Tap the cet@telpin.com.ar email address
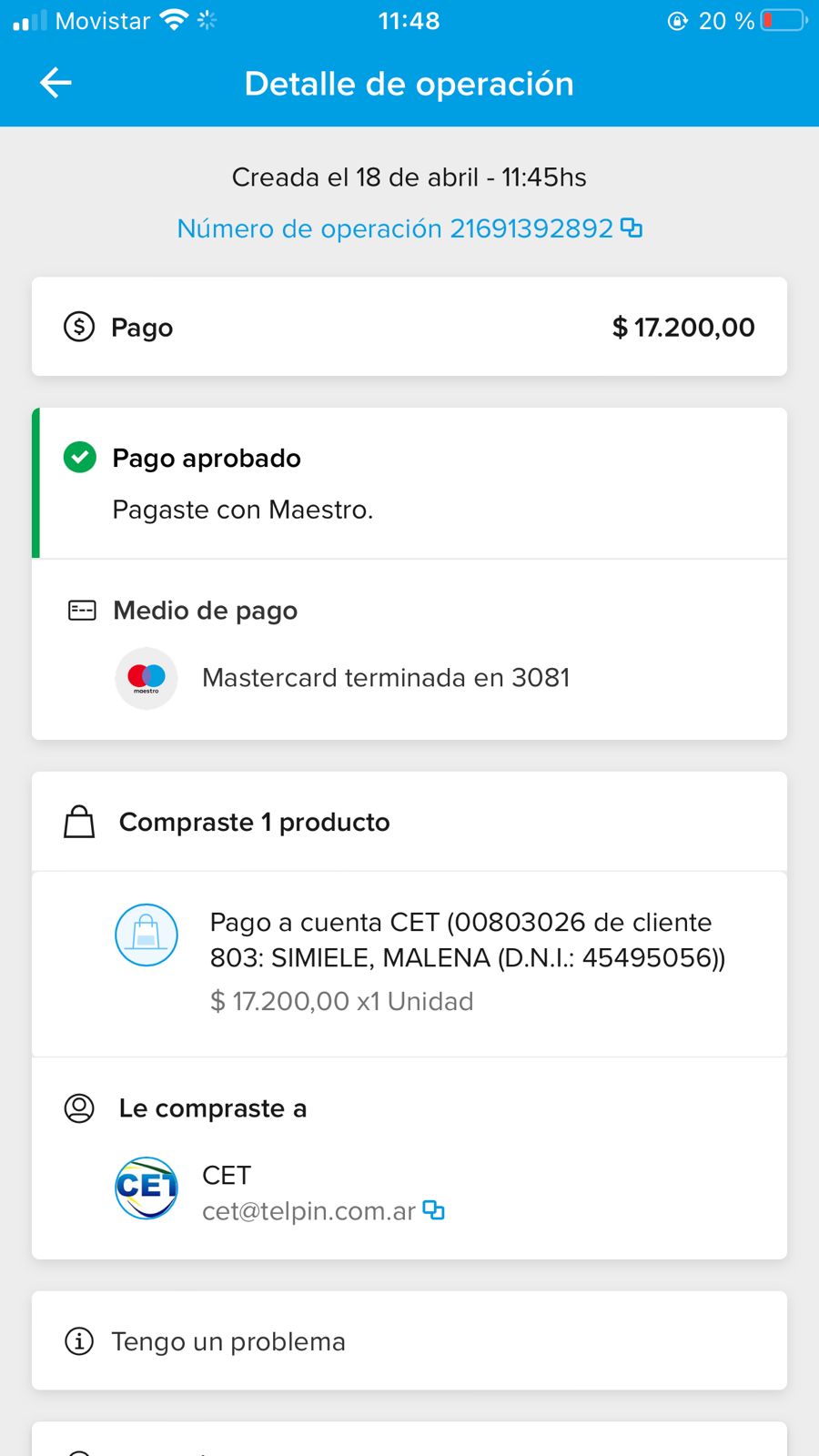The width and height of the screenshot is (819, 1456). pos(308,1211)
